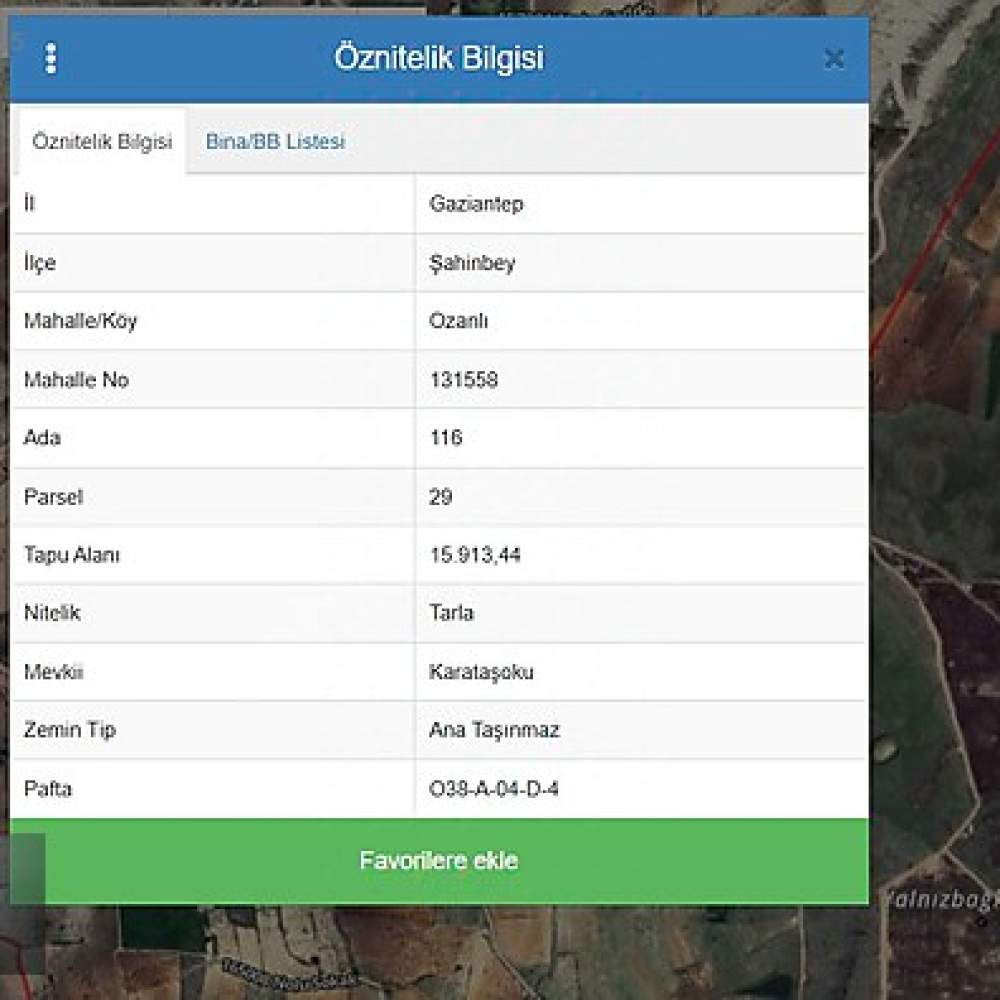Viewport: 1000px width, 1000px height.
Task: Select the İlçe value Şahinbey
Action: coord(472,263)
